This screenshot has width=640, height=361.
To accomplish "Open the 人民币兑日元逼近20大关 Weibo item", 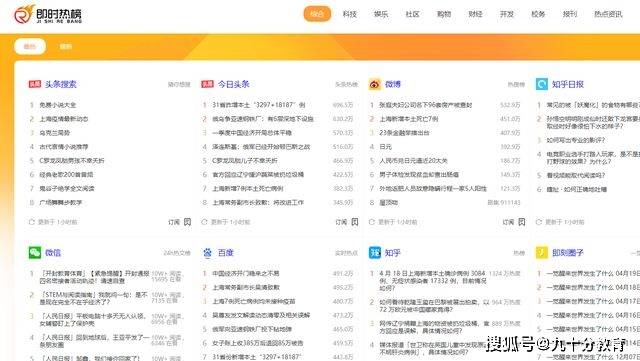I will tap(413, 160).
